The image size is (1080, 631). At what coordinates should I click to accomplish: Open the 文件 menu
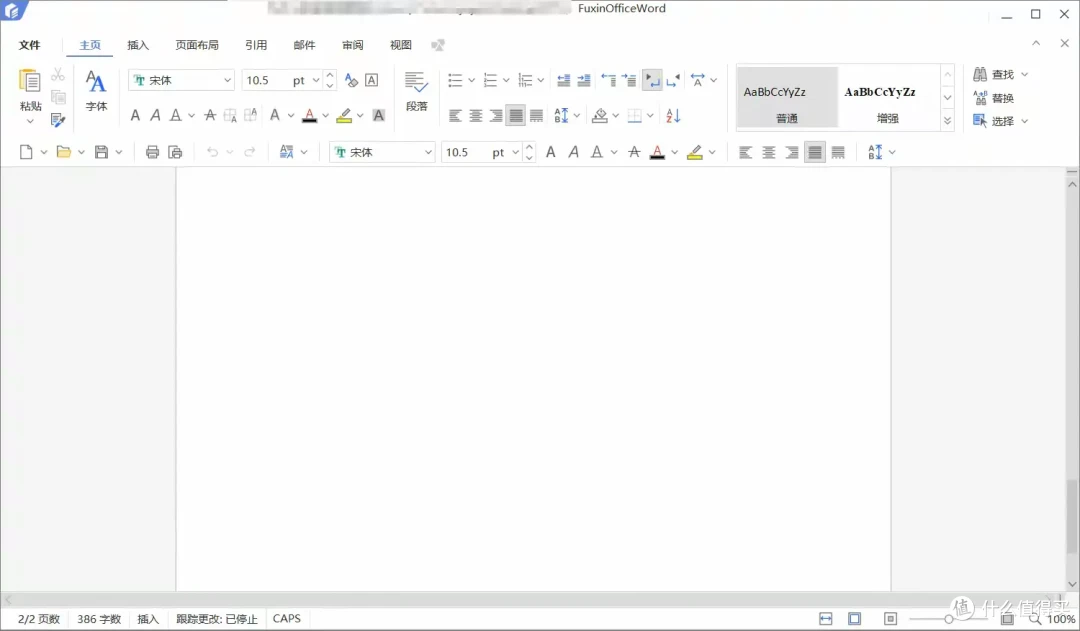30,45
